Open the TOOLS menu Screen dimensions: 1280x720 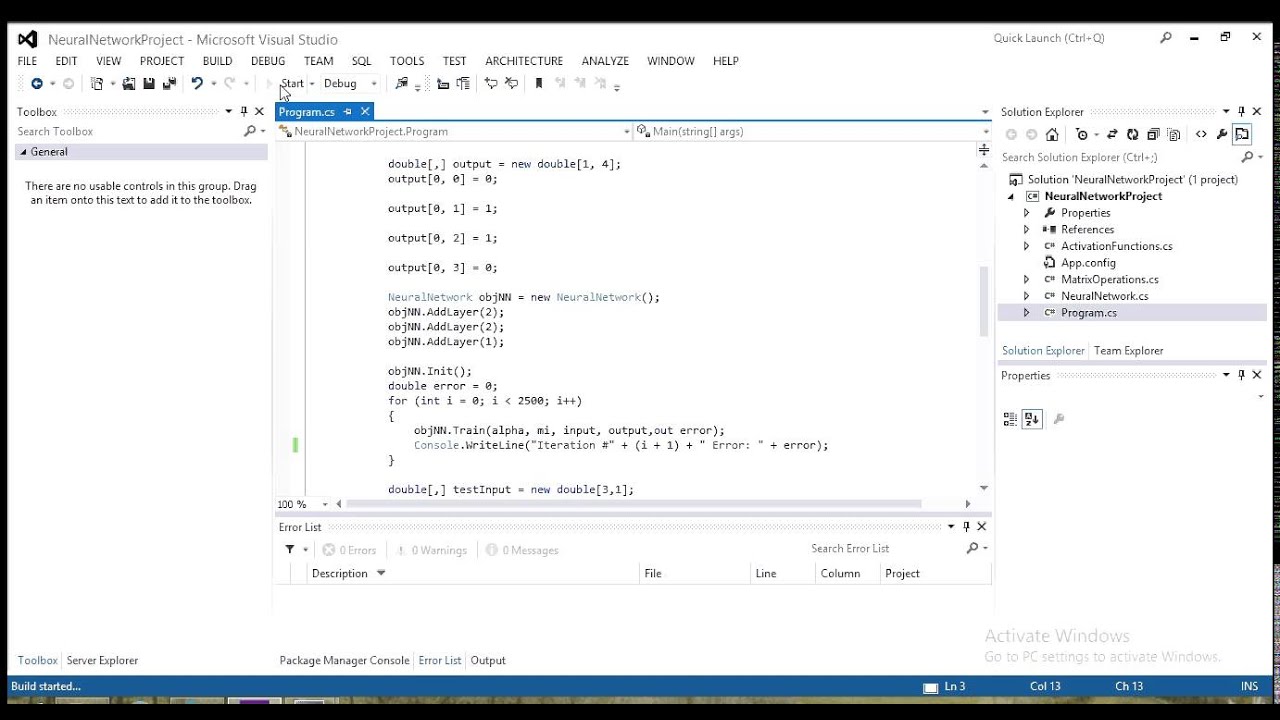407,61
